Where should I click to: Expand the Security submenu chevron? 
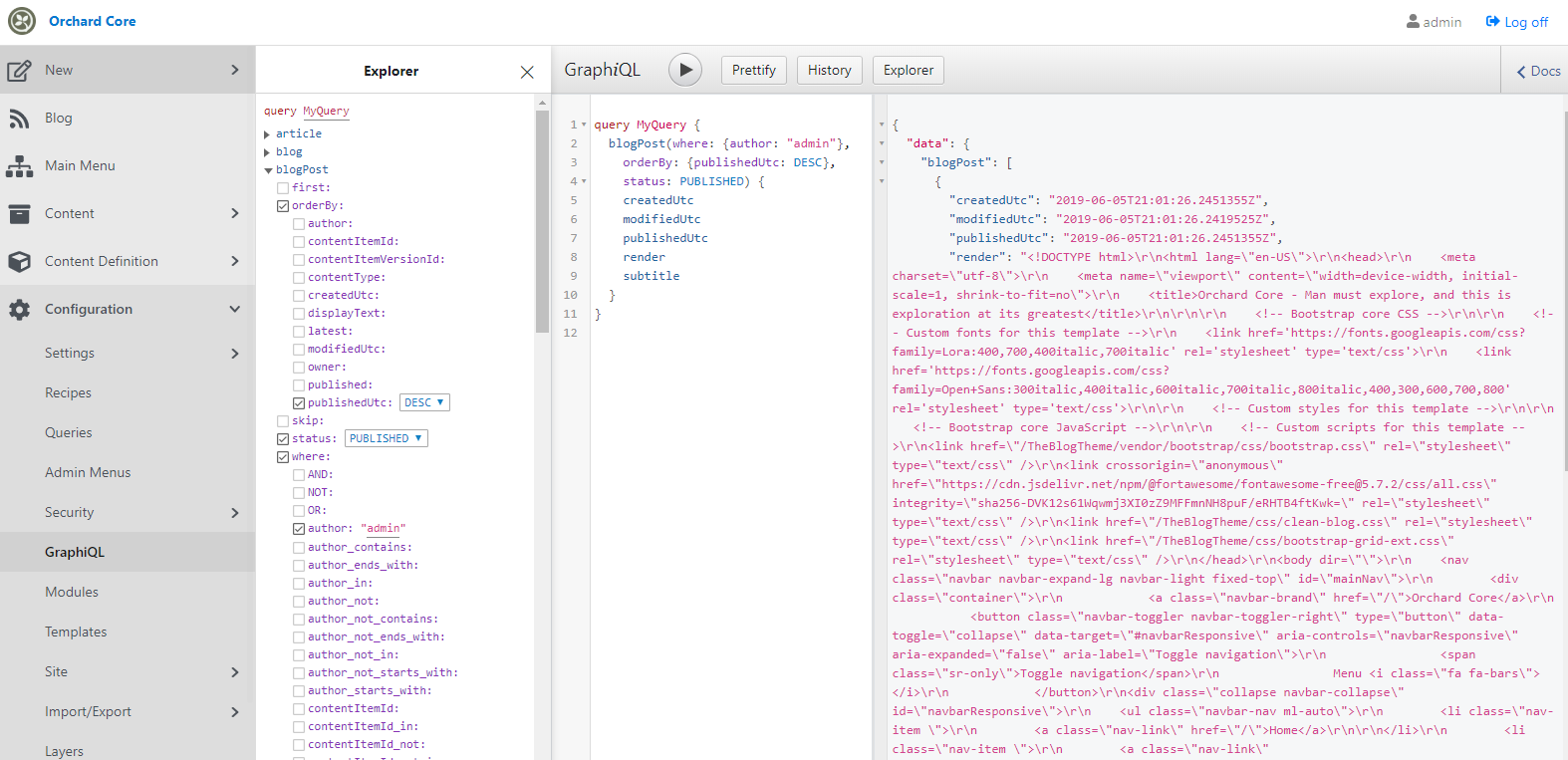click(235, 513)
